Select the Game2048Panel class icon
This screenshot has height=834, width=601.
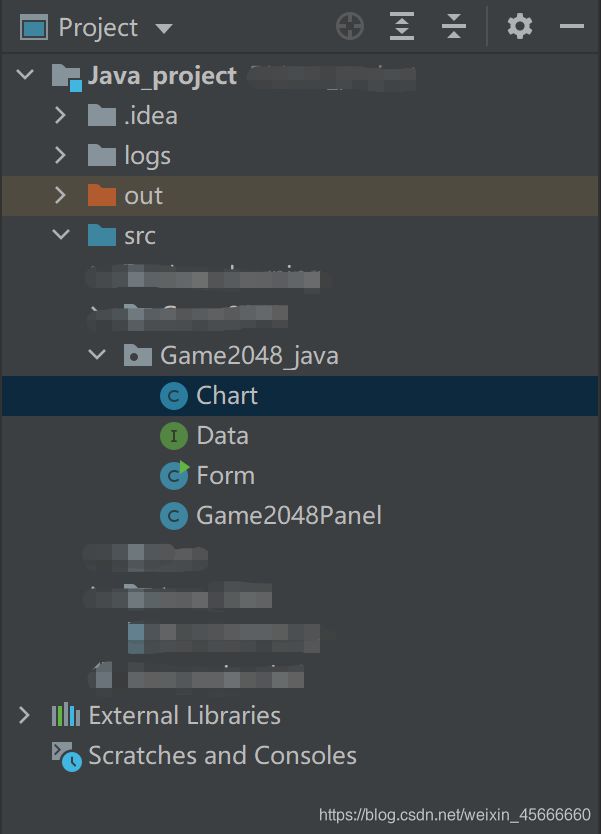point(172,516)
